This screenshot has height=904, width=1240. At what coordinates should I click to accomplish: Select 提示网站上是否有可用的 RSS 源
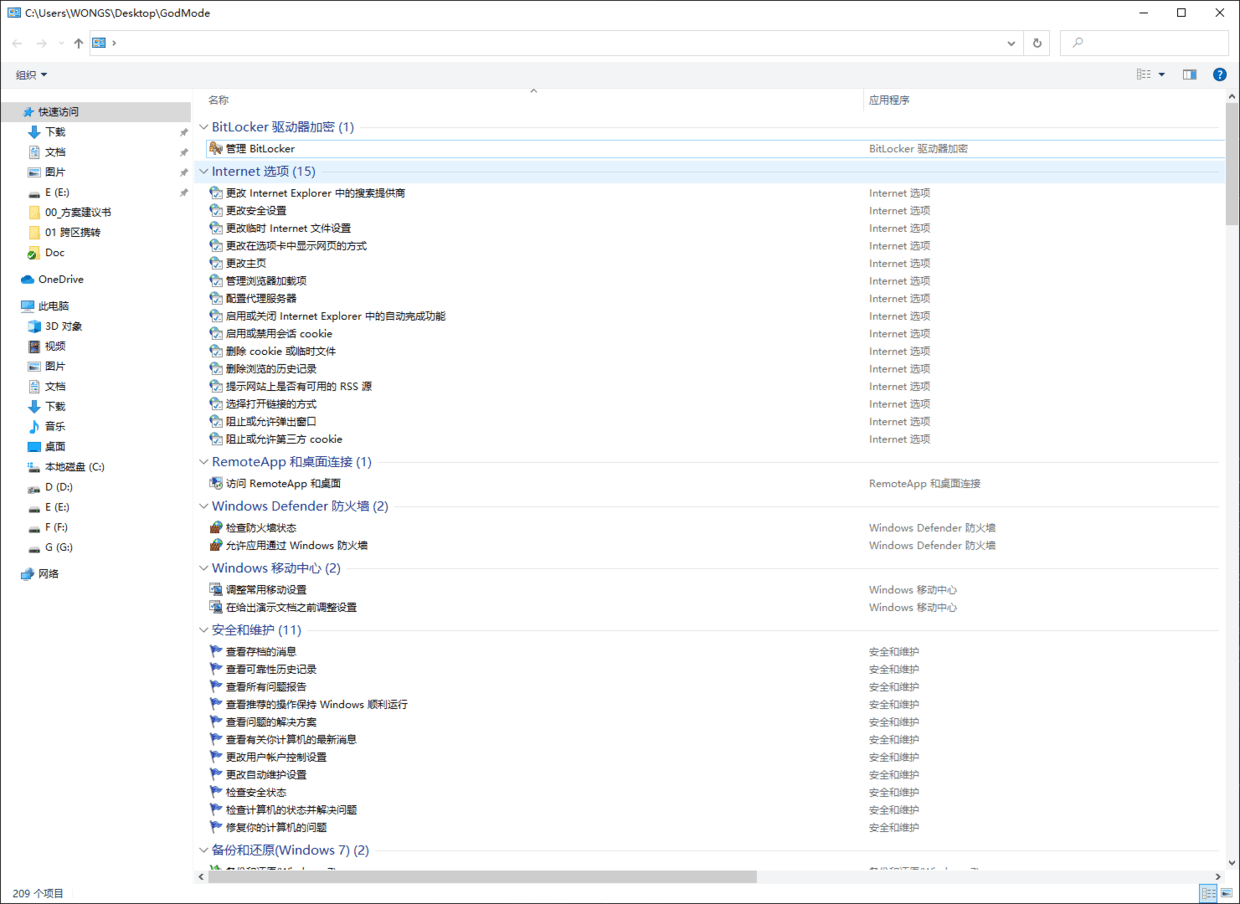pyautogui.click(x=299, y=386)
